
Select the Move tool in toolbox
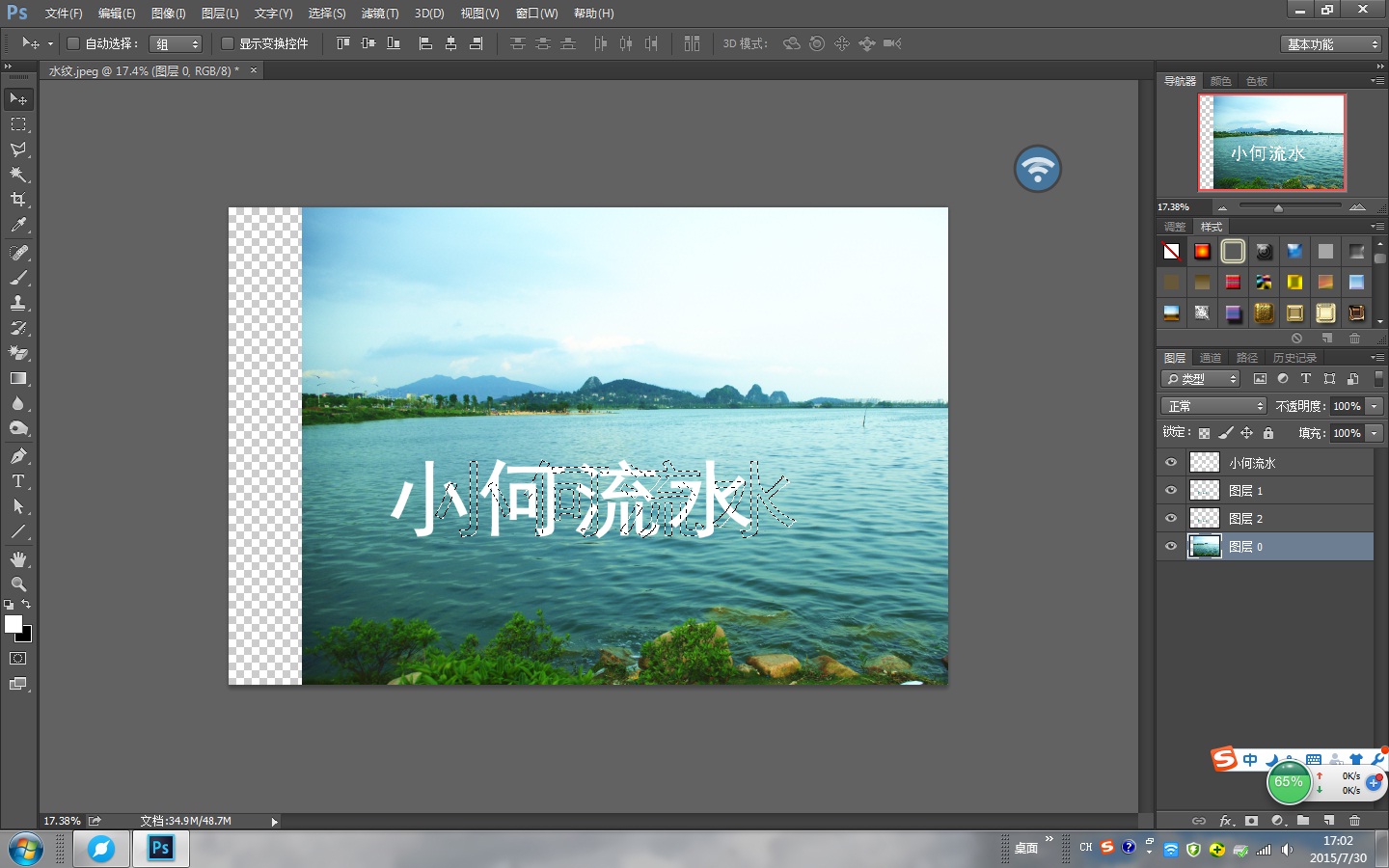(18, 99)
